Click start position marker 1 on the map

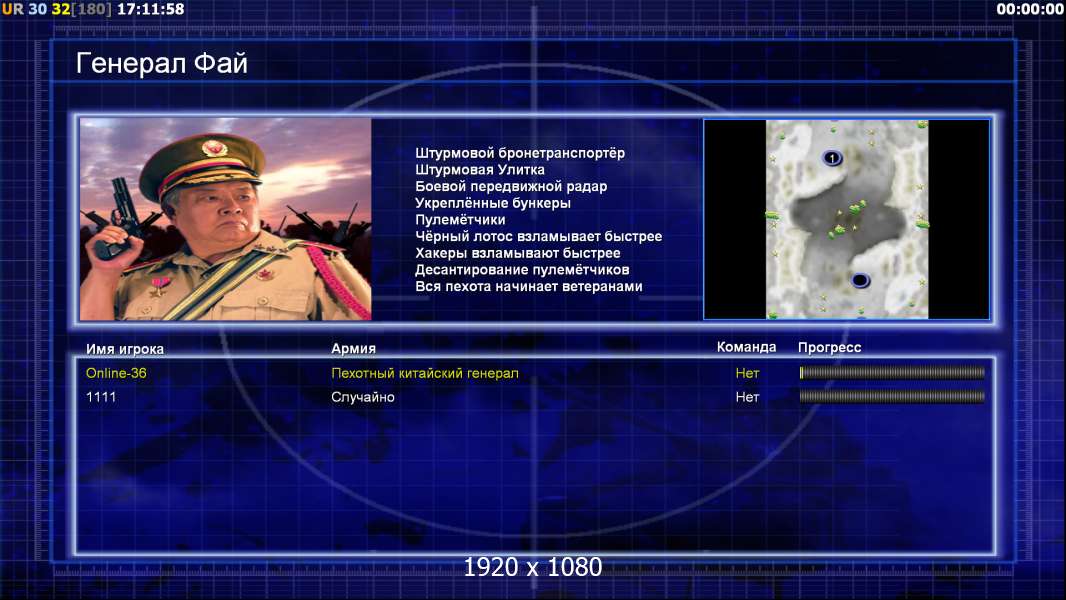832,158
